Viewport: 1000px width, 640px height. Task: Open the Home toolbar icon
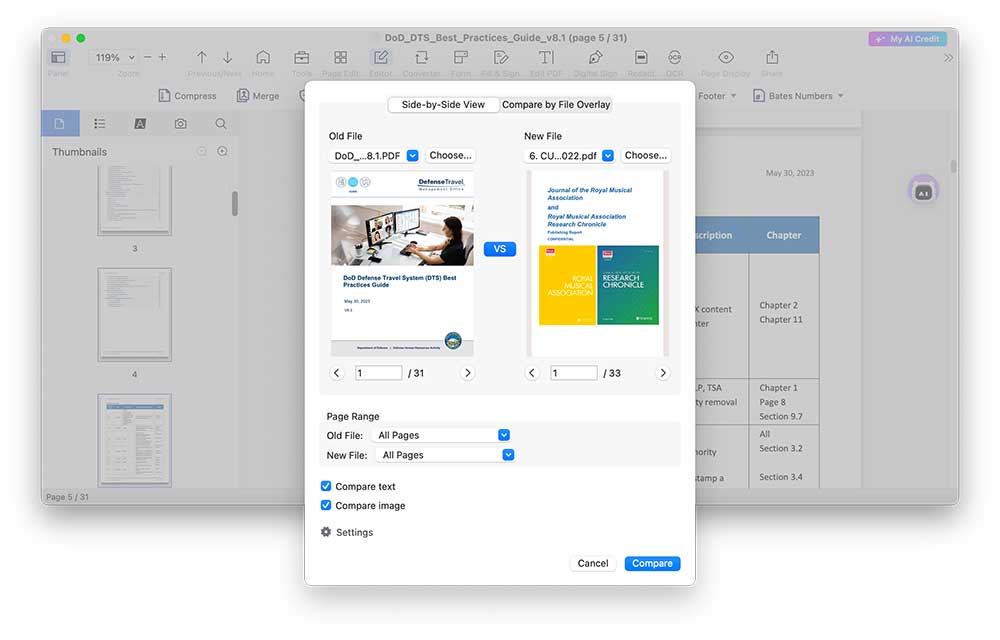263,57
